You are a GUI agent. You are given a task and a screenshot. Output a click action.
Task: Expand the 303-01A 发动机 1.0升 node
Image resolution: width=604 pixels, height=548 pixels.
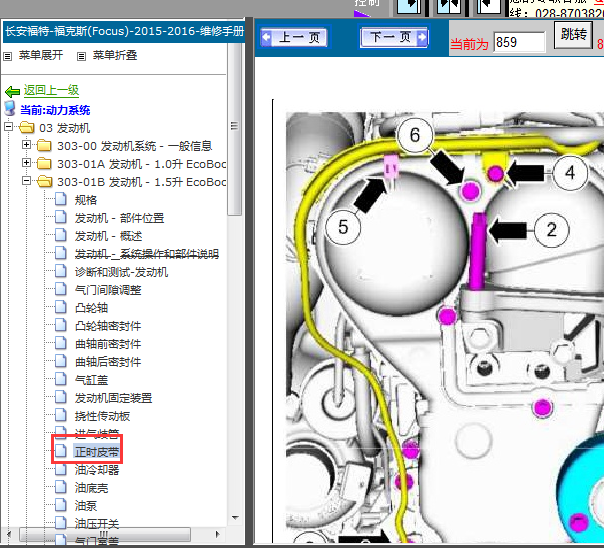pos(26,163)
